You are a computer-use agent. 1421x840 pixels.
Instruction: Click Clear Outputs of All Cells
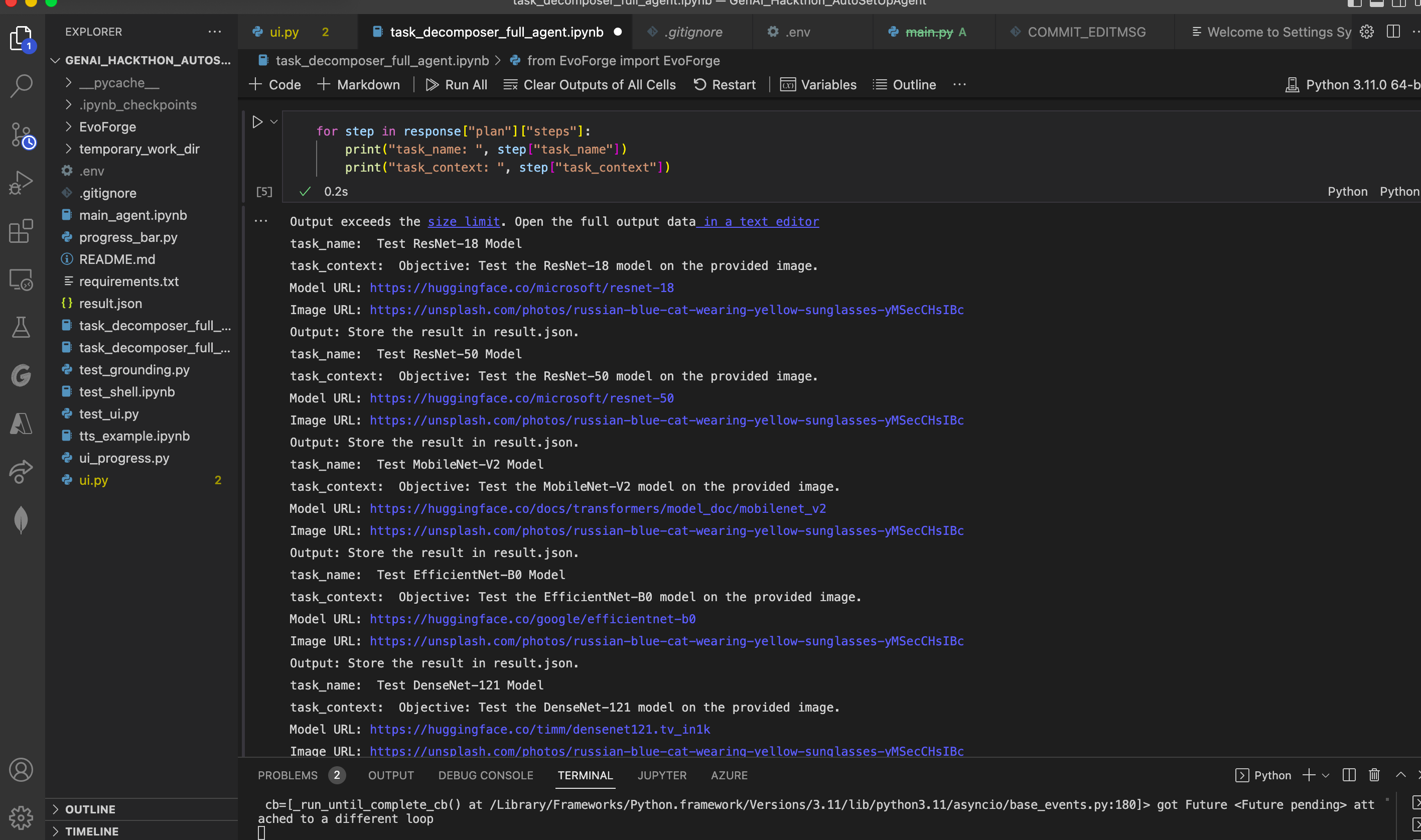[x=589, y=84]
